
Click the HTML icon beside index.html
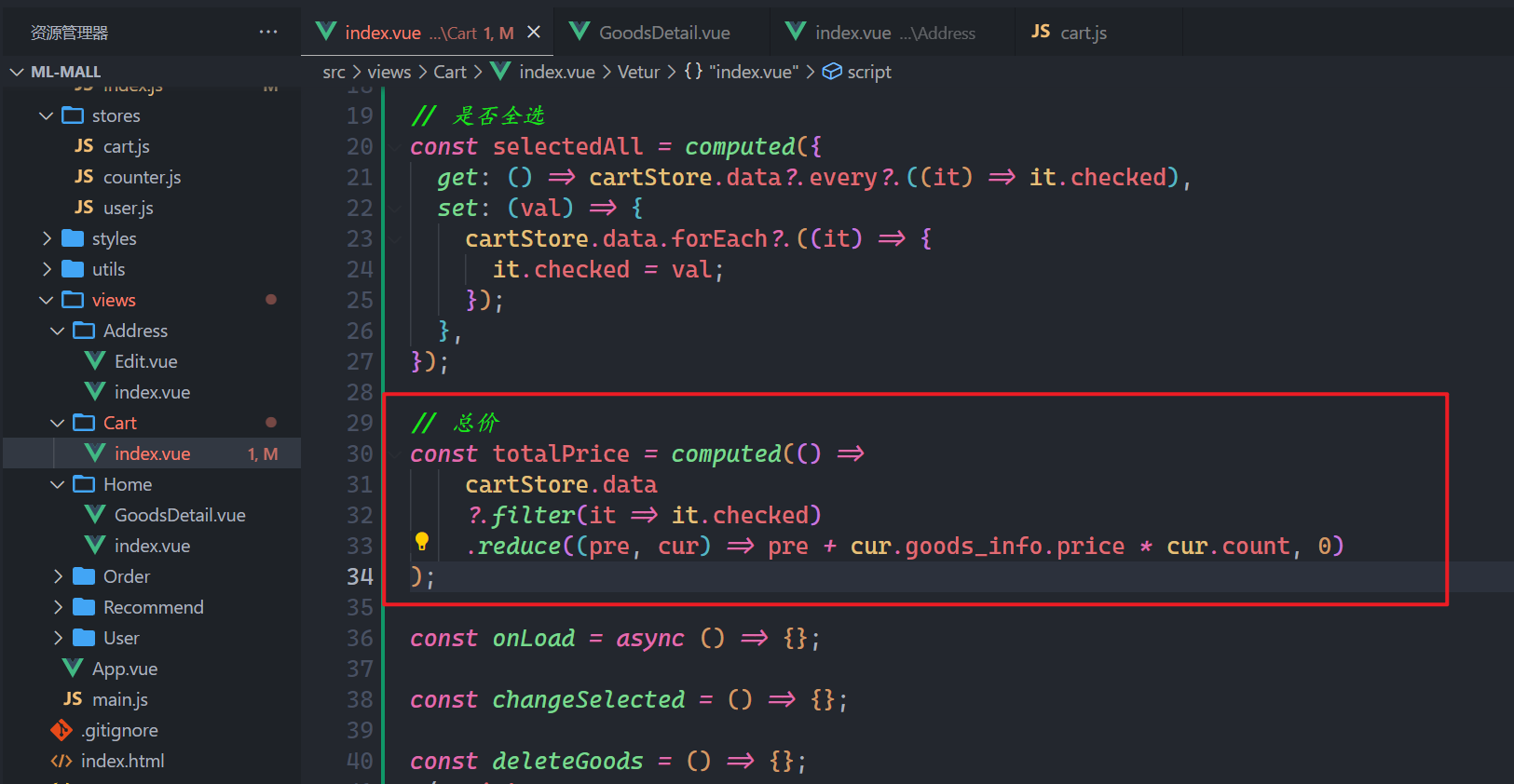pos(61,761)
